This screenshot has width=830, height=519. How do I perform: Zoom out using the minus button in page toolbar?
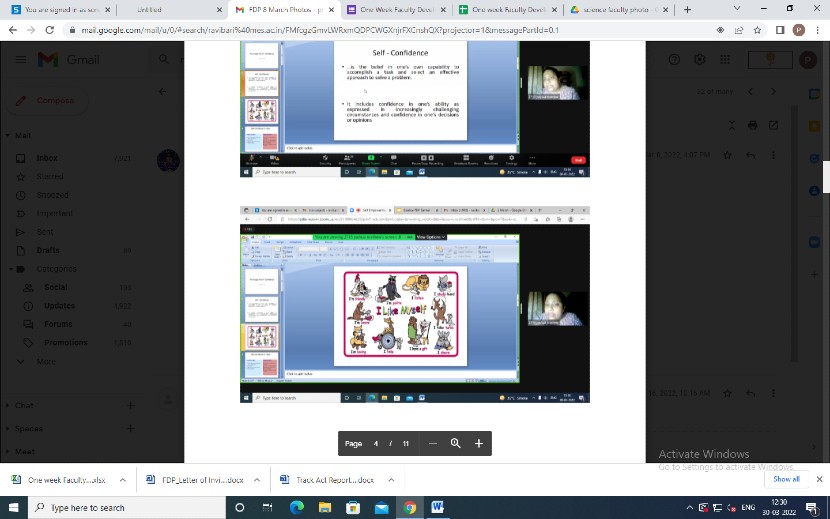[433, 443]
